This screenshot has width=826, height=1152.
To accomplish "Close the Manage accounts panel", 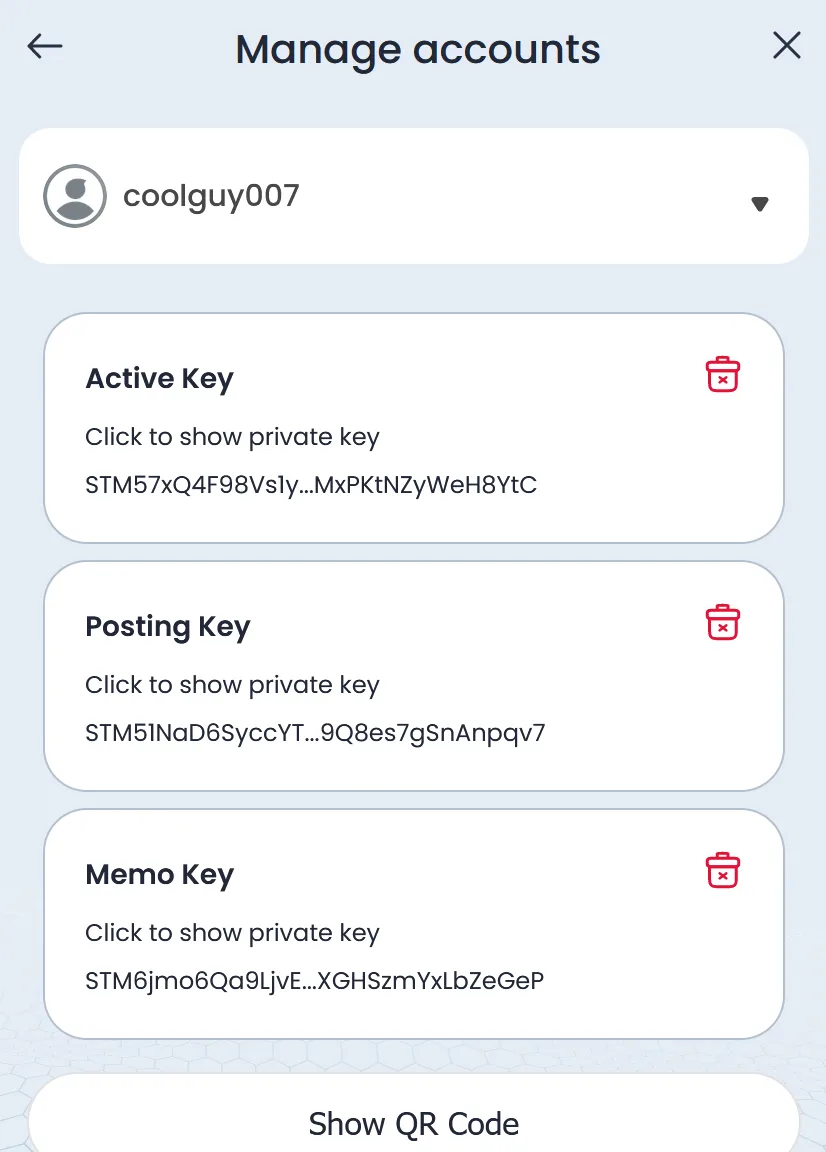I will point(786,46).
